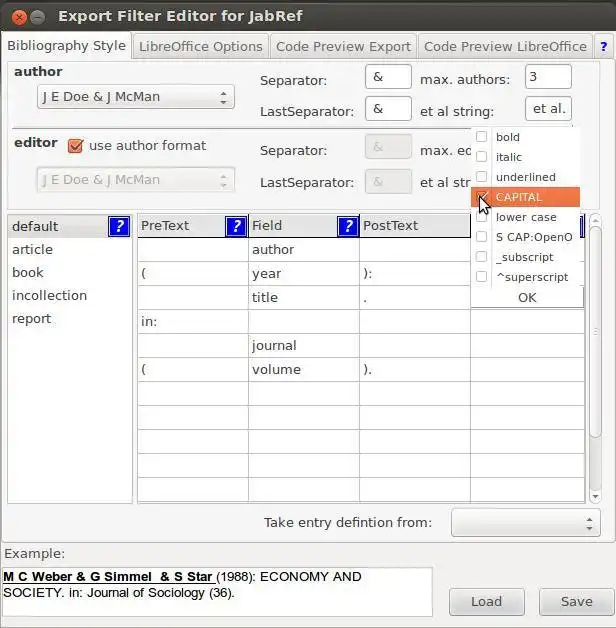Click the Save button
Viewport: 616px width, 628px height.
coord(576,602)
